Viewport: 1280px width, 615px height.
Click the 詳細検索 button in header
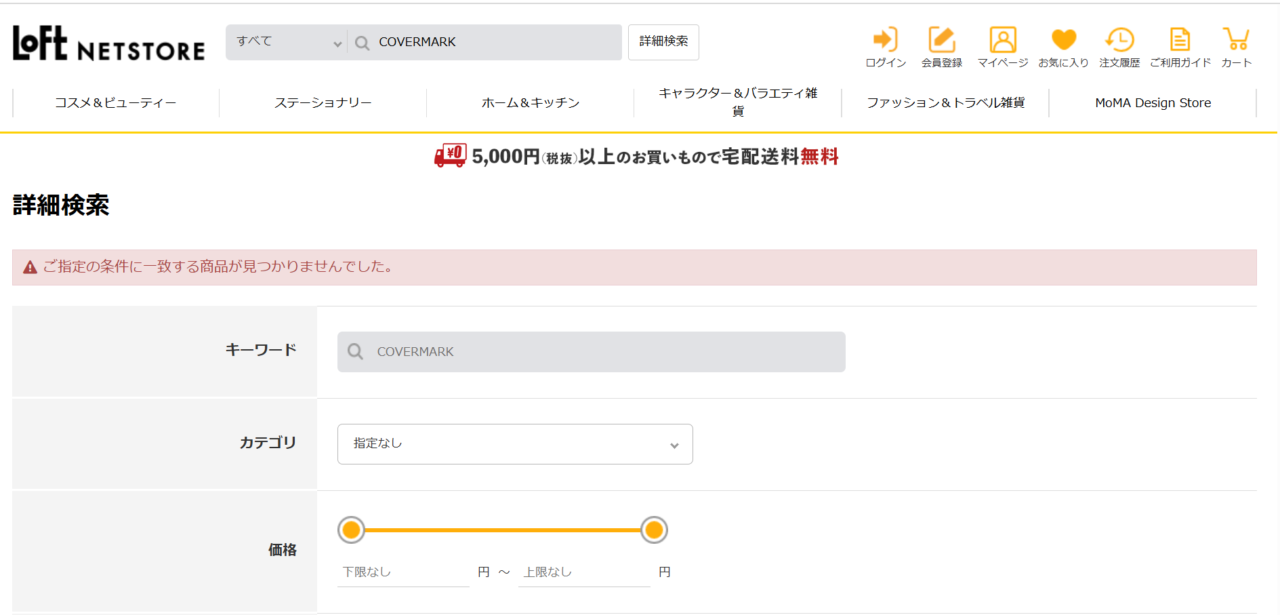(x=663, y=42)
